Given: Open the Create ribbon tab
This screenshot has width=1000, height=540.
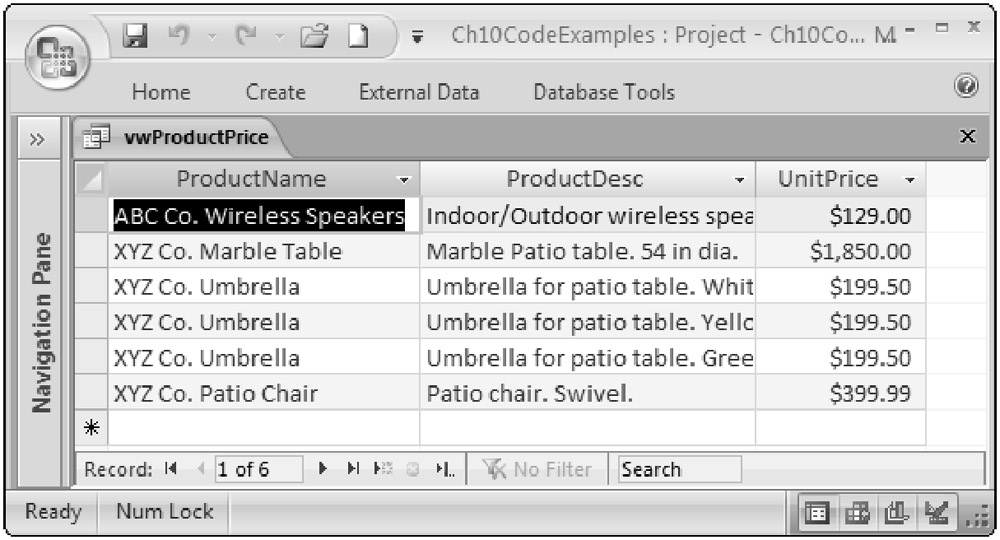Looking at the screenshot, I should coord(275,92).
